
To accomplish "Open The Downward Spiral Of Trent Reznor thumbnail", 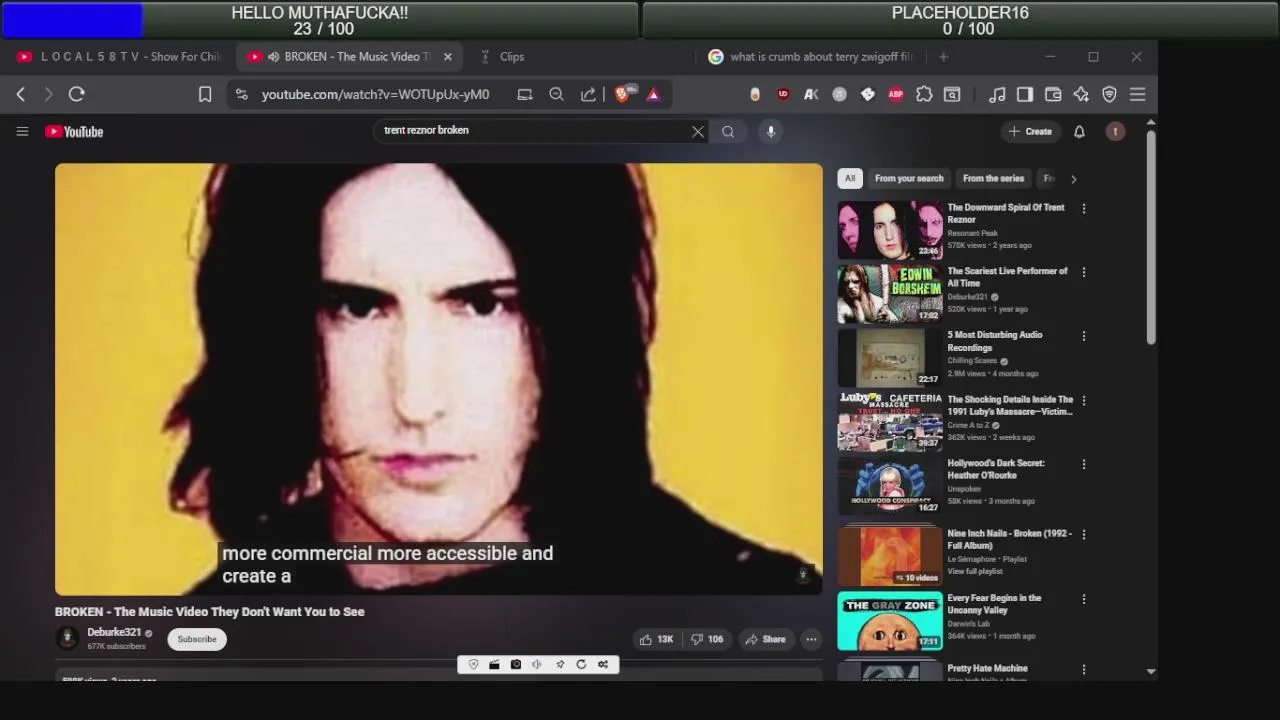I will click(890, 230).
